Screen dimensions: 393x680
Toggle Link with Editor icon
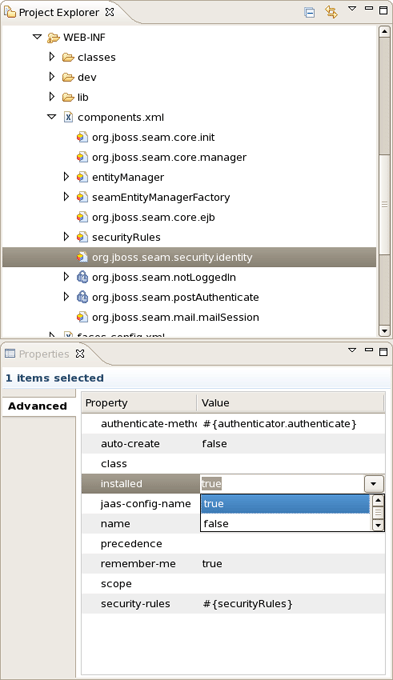[x=331, y=12]
